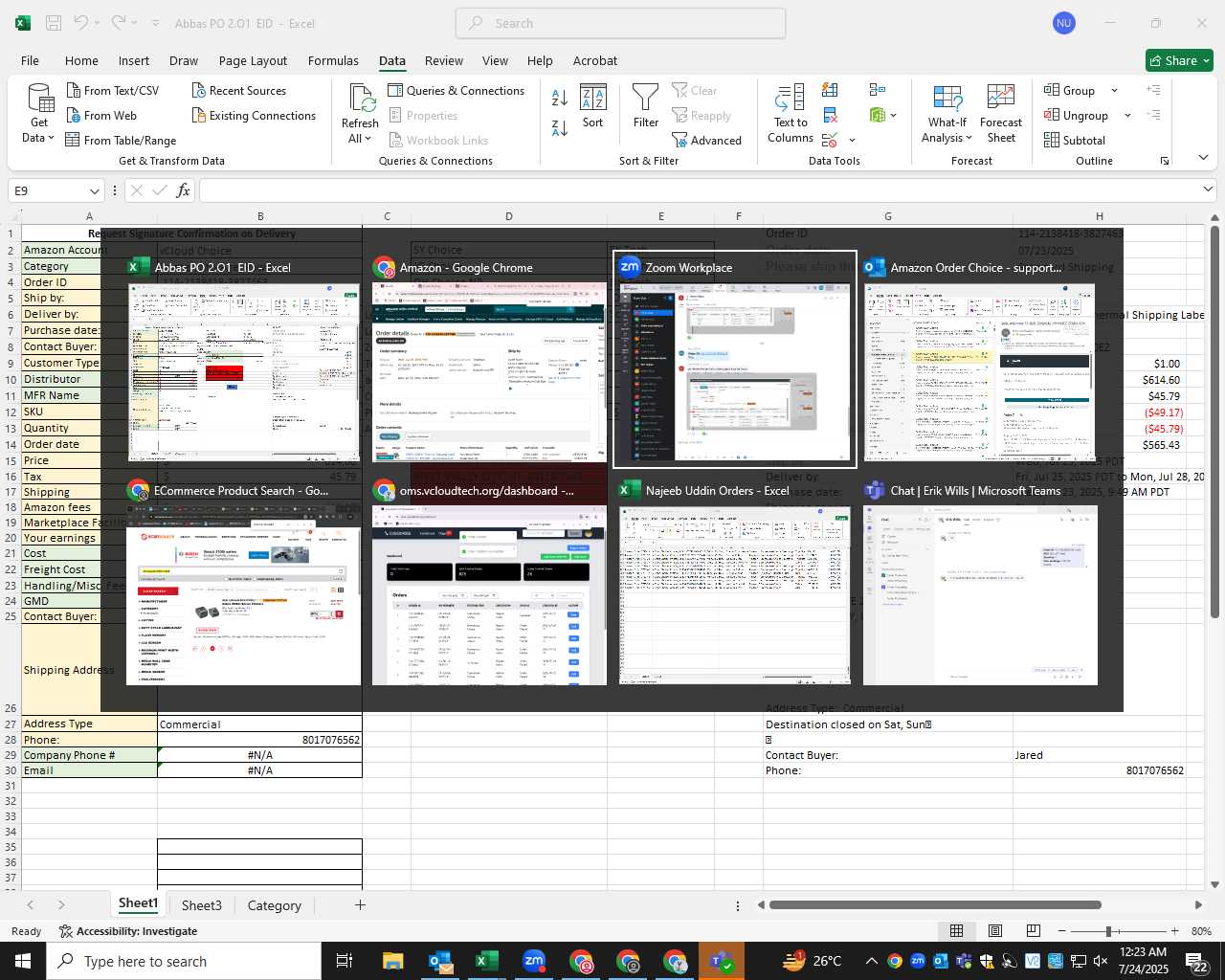Switch to the Page Layout tab
This screenshot has height=980, width=1225.
point(253,60)
